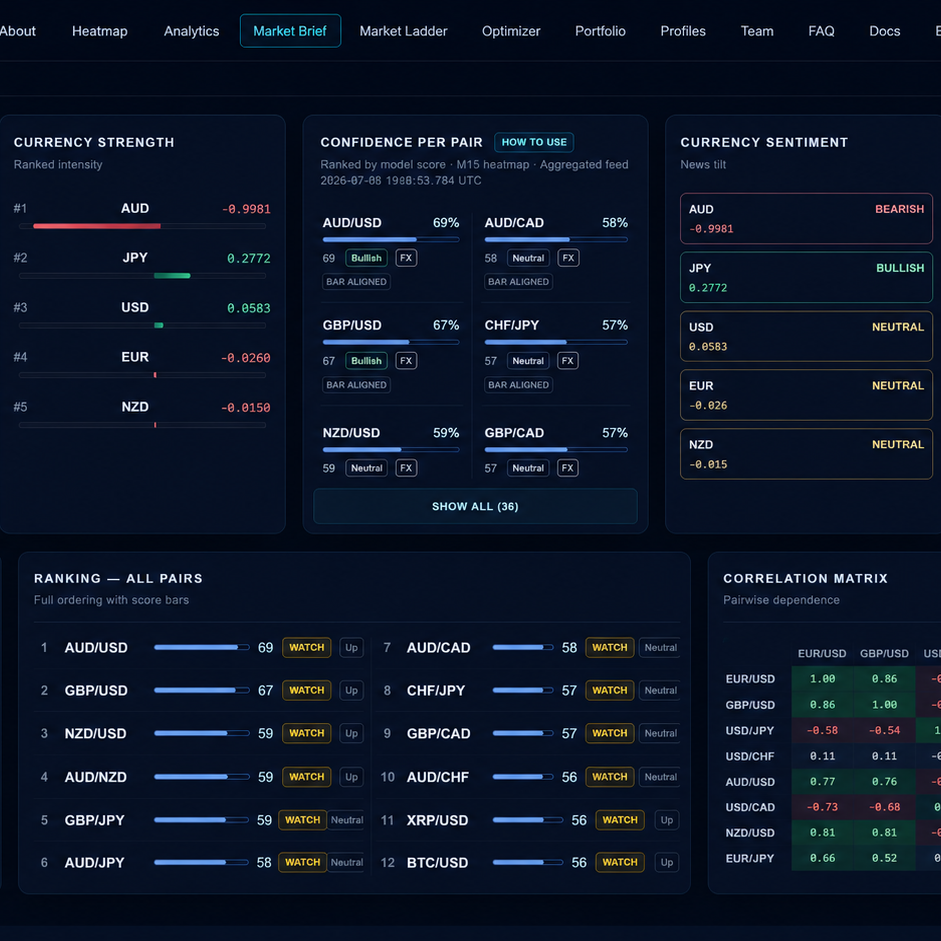Click the HOW TO USE badge
Screen dimensions: 941x941
point(534,142)
